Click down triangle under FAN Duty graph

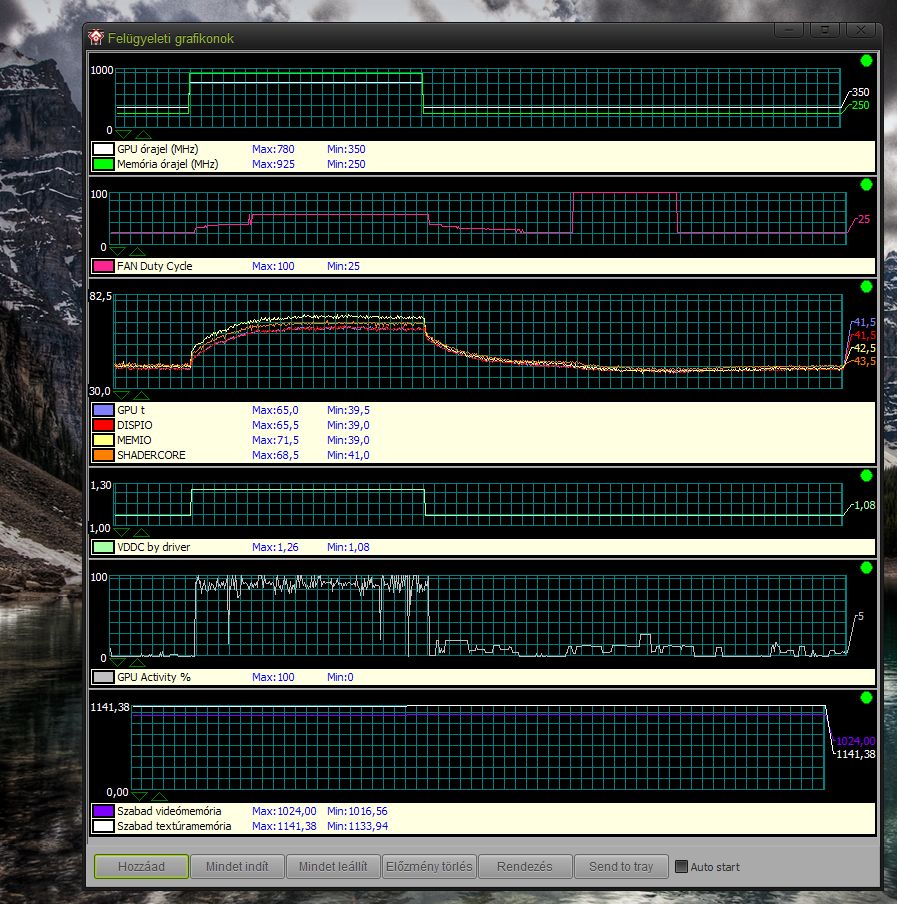[117, 251]
